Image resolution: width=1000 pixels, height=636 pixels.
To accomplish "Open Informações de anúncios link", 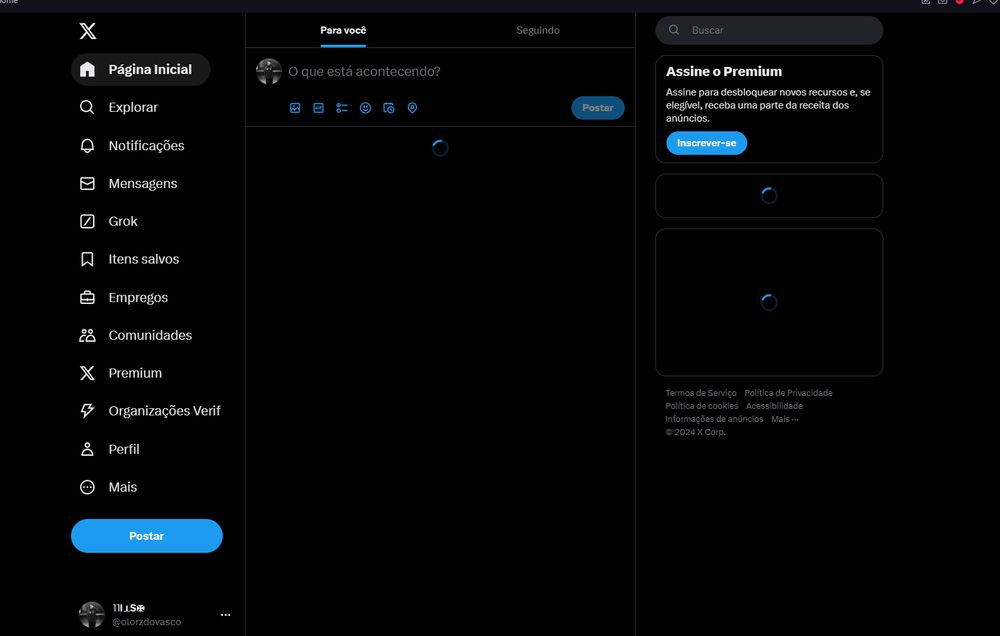I will coord(714,419).
